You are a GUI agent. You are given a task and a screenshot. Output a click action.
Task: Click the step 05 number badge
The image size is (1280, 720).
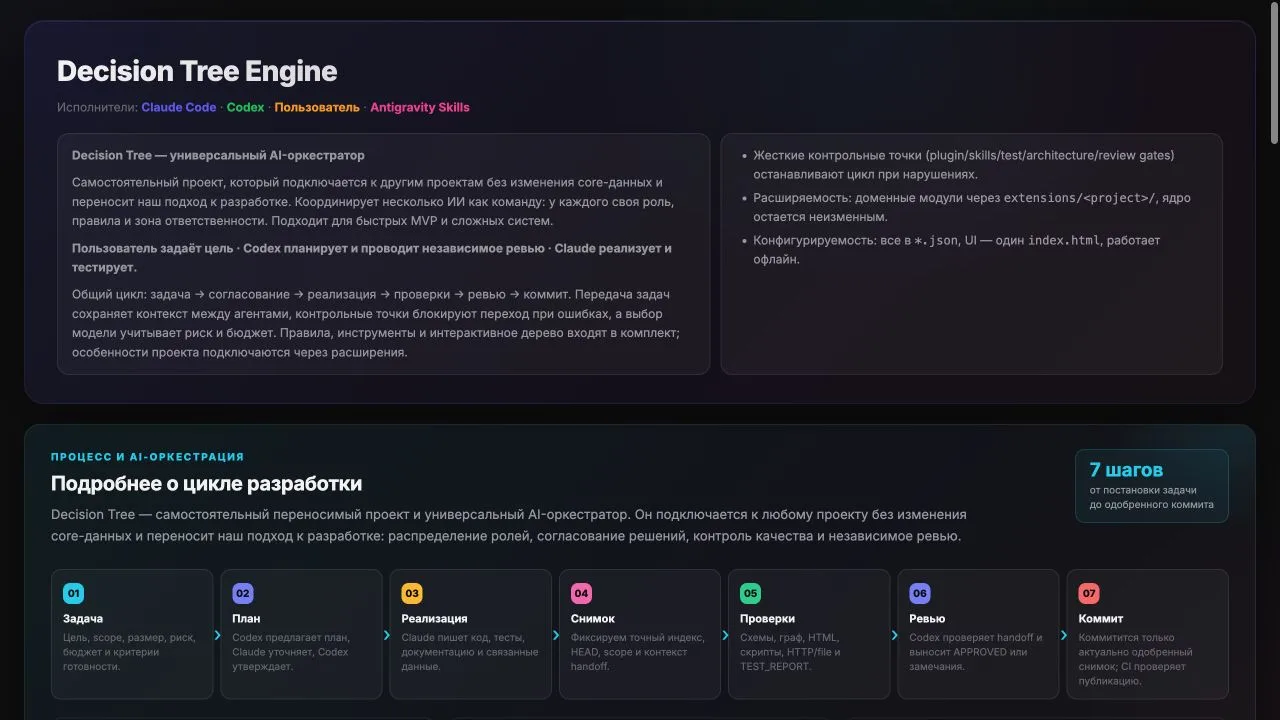(x=751, y=593)
